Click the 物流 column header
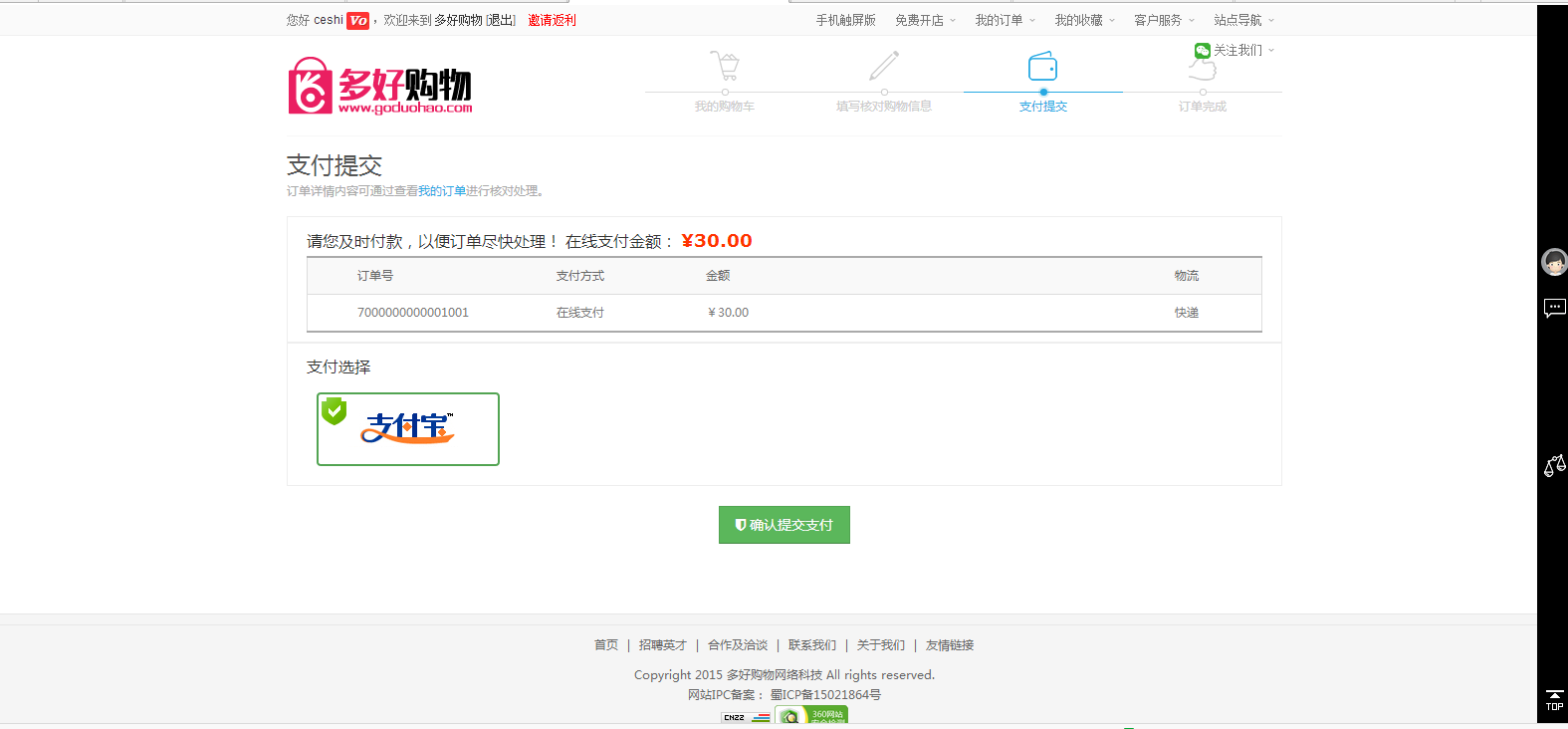Image resolution: width=1568 pixels, height=729 pixels. coord(1187,276)
